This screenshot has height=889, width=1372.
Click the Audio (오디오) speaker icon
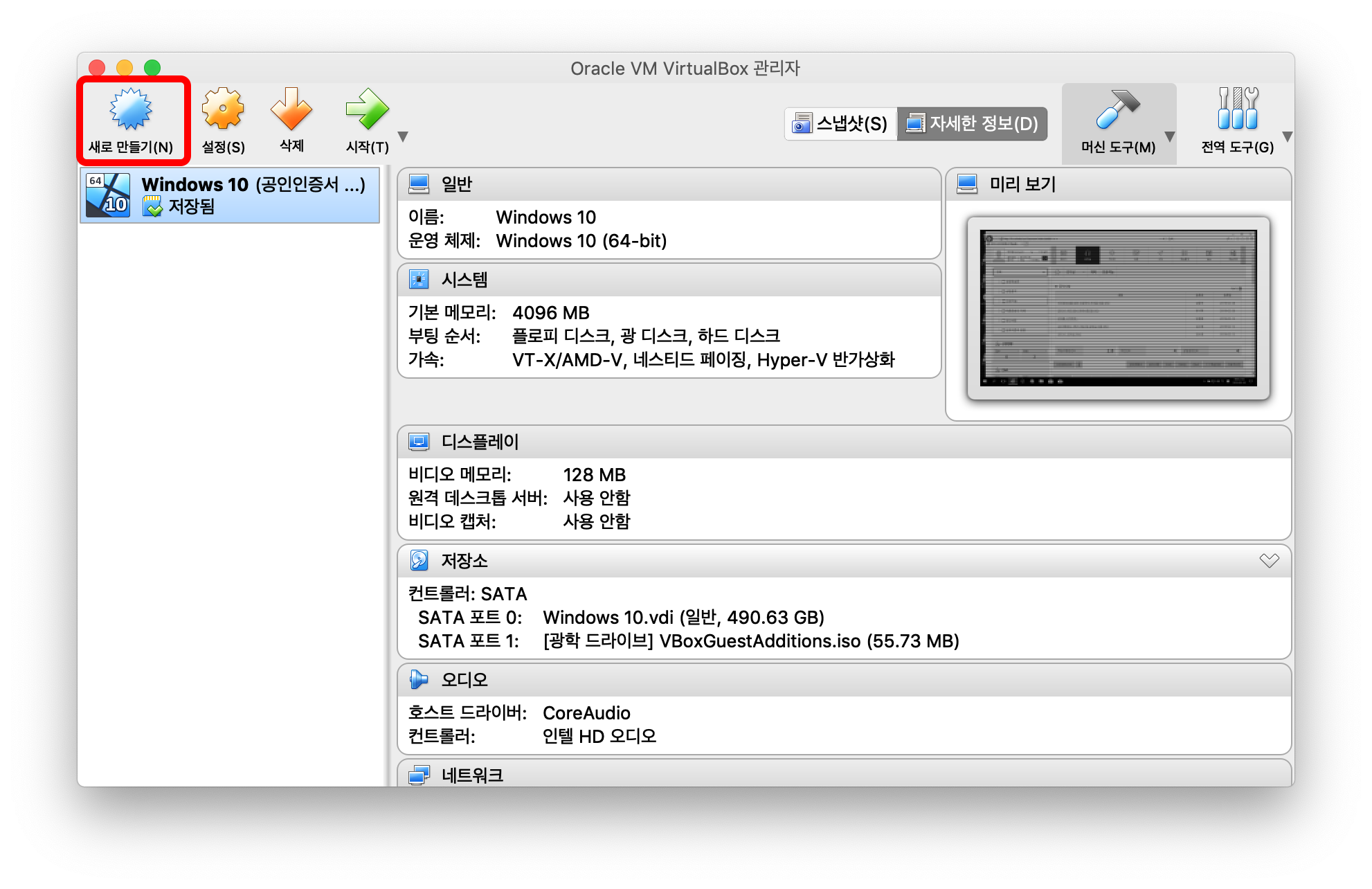click(419, 679)
